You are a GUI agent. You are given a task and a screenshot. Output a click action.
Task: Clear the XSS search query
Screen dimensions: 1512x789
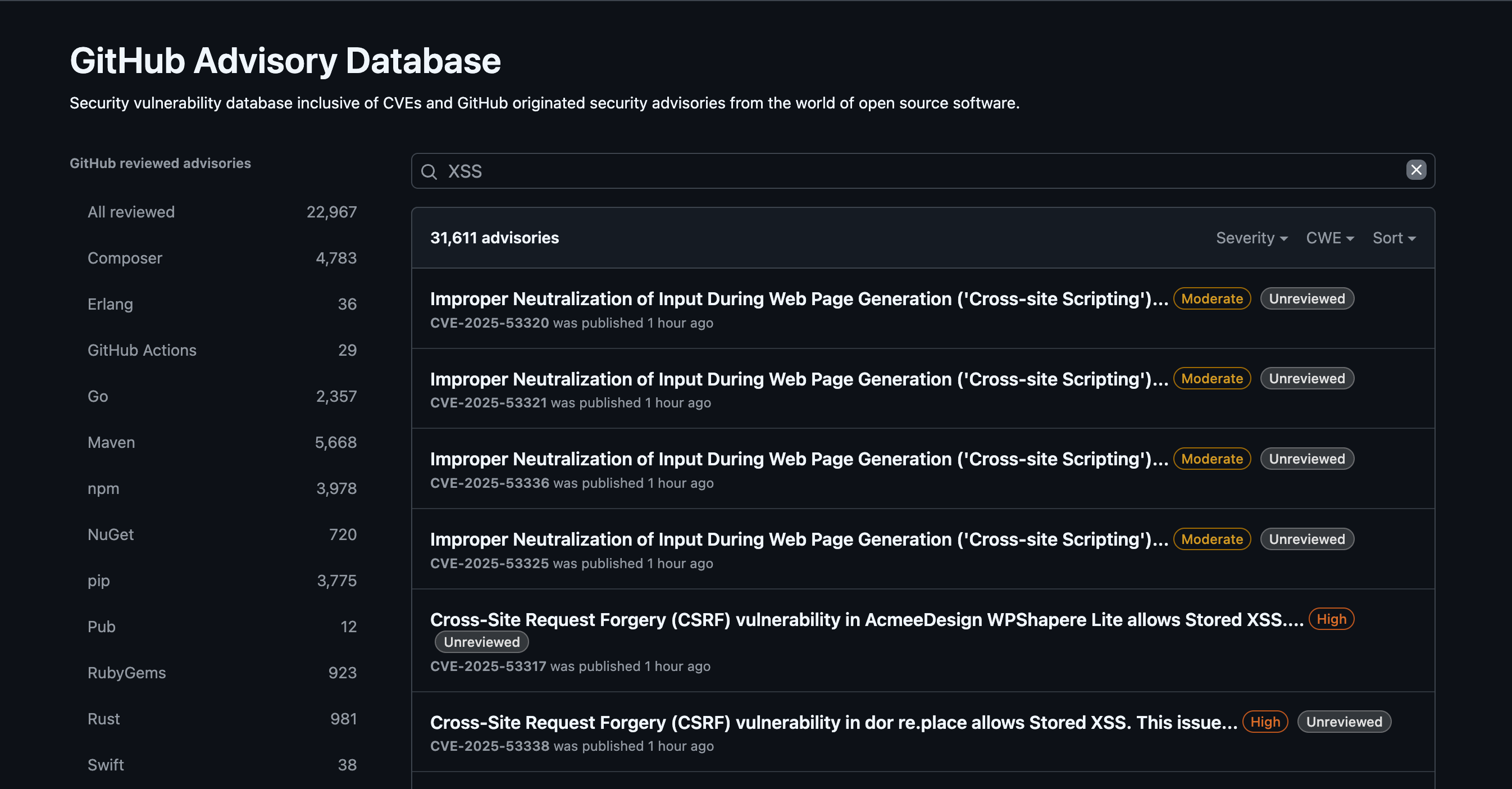point(1417,170)
